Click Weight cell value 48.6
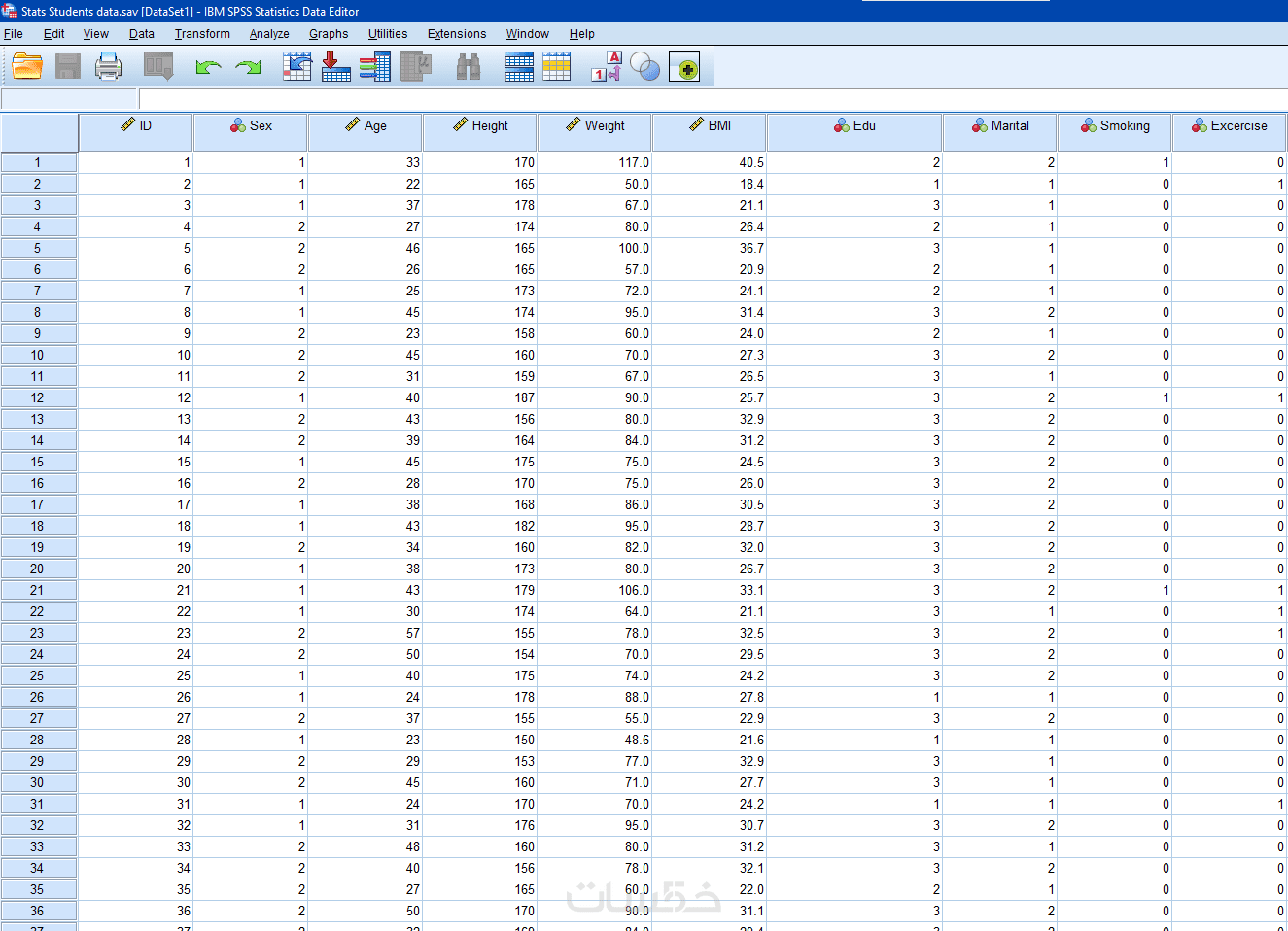 (x=595, y=740)
